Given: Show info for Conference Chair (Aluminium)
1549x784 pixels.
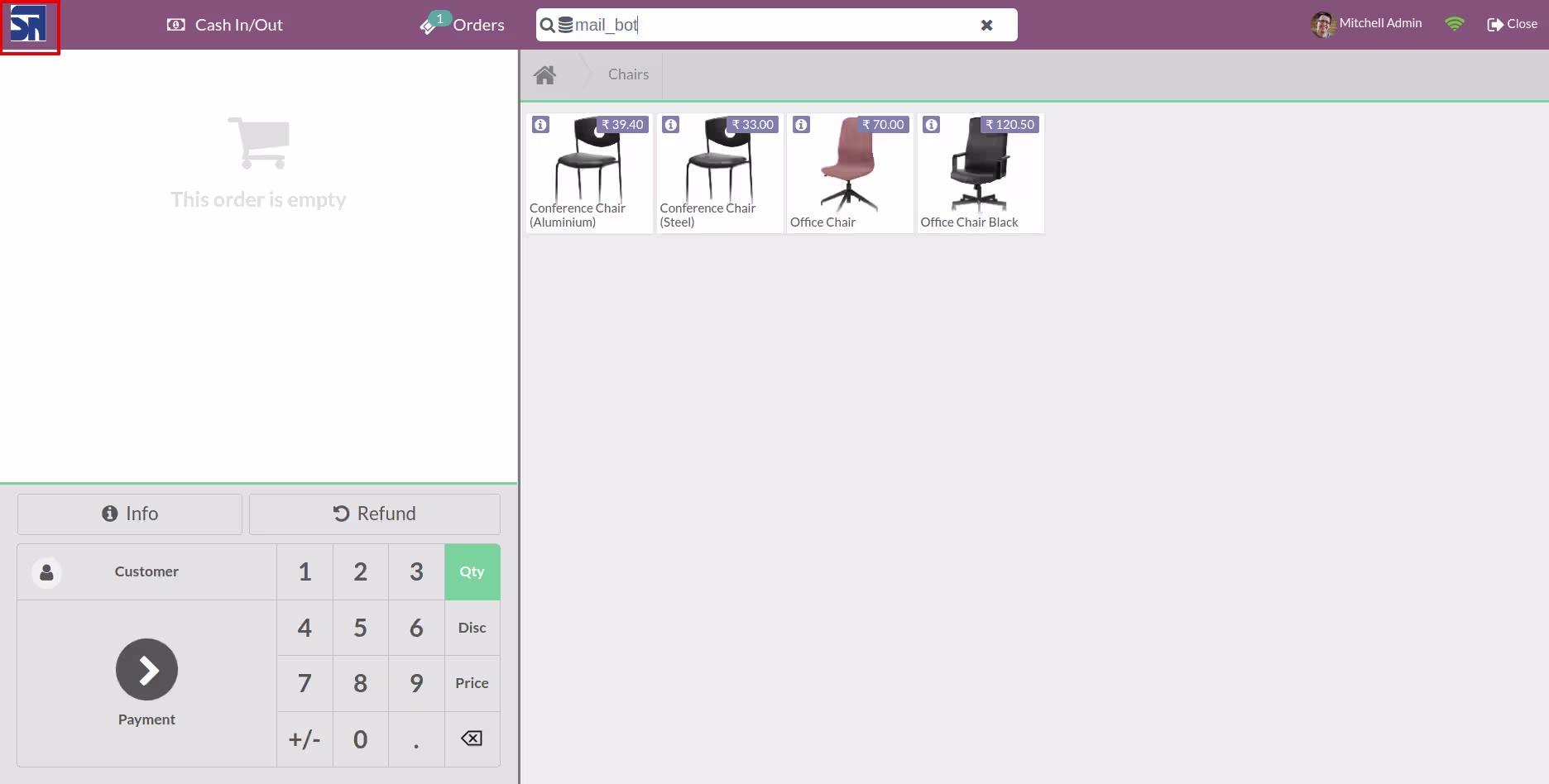Looking at the screenshot, I should point(541,125).
